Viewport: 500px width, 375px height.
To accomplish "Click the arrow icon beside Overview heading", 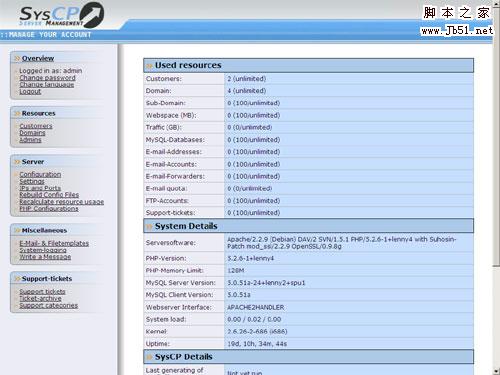I will 17,58.
